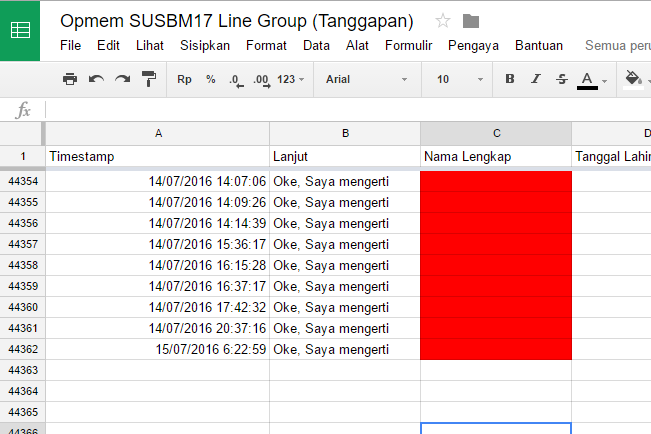Open the Formulir menu
Viewport: 651px width, 434px height.
tap(409, 45)
